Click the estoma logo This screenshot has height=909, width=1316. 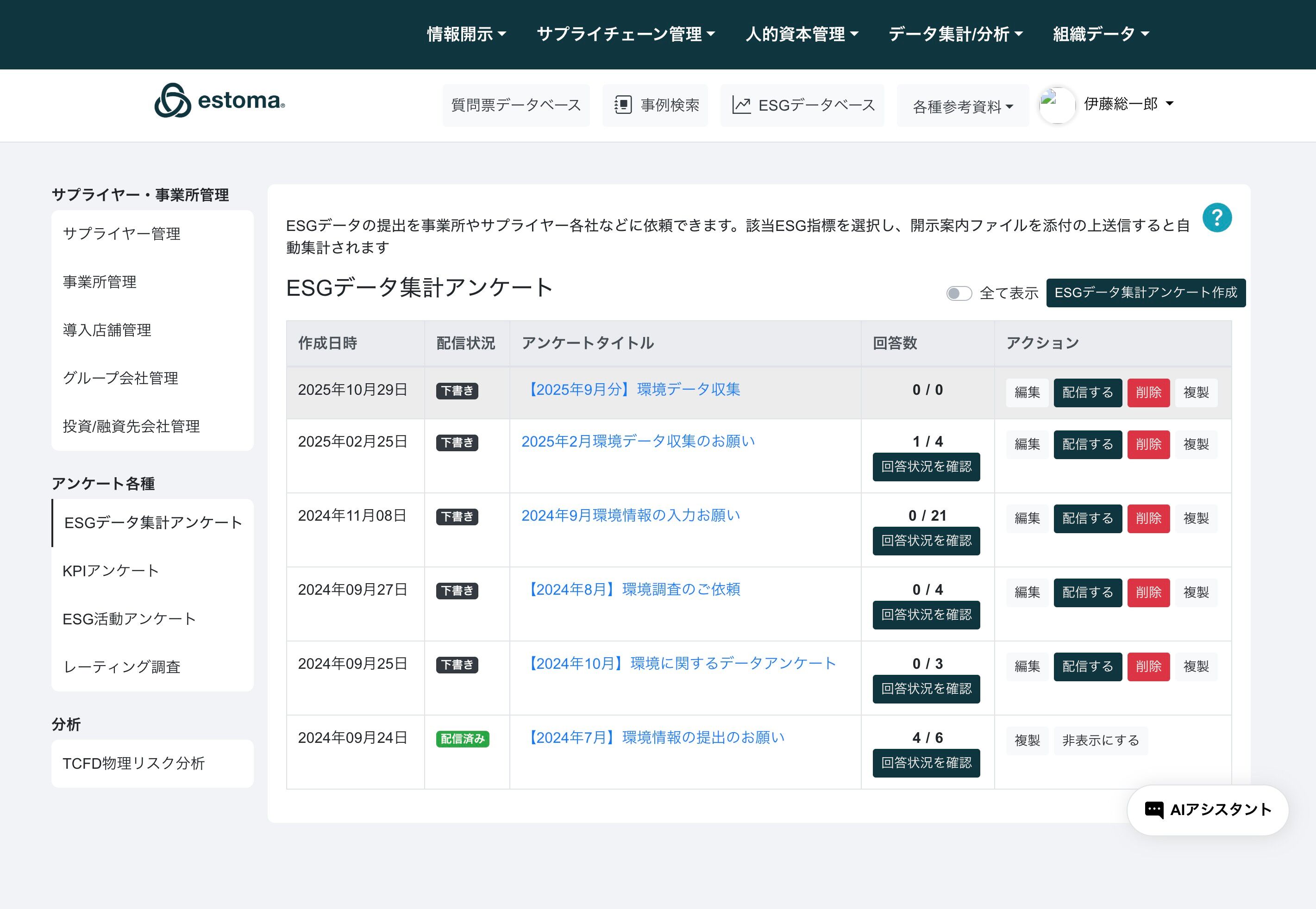click(220, 101)
